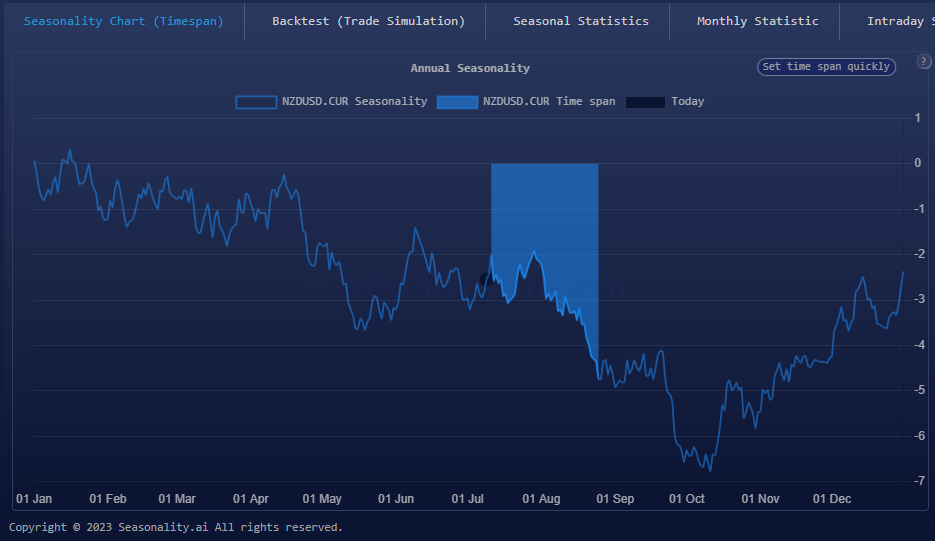
Task: Click the 01 Jul x-axis label
Action: tap(468, 499)
